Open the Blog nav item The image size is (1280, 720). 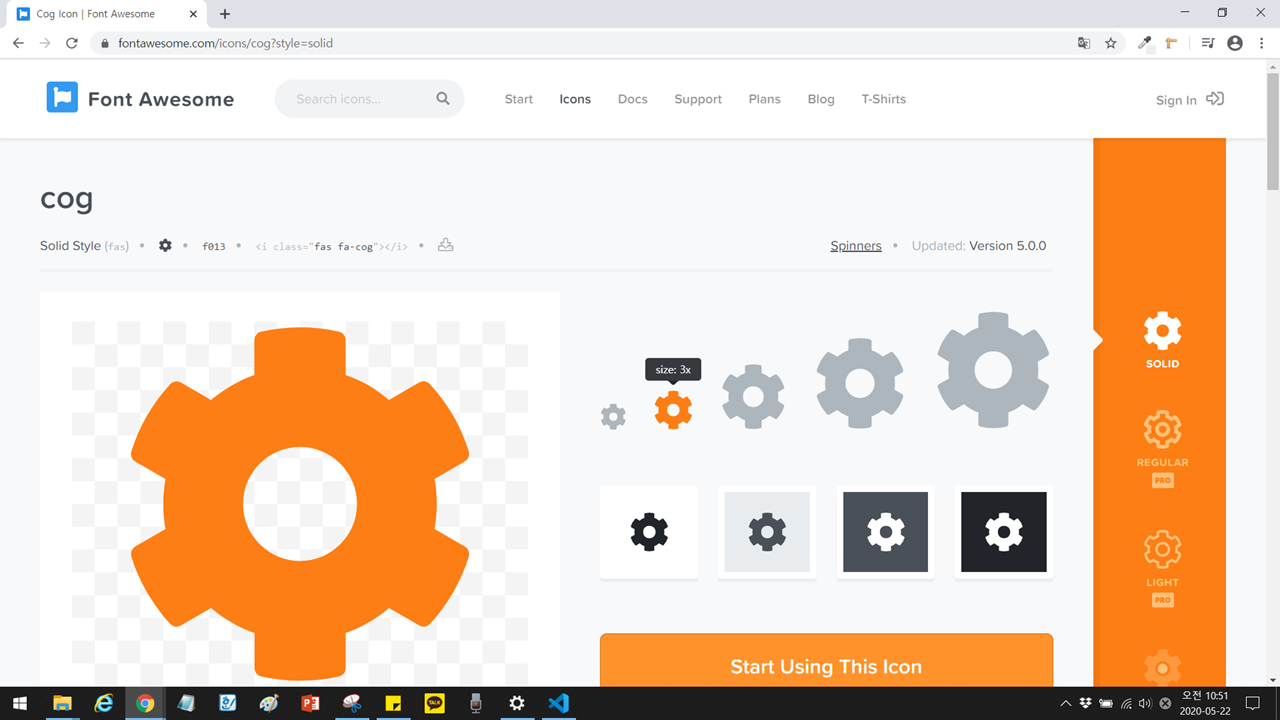tap(821, 99)
